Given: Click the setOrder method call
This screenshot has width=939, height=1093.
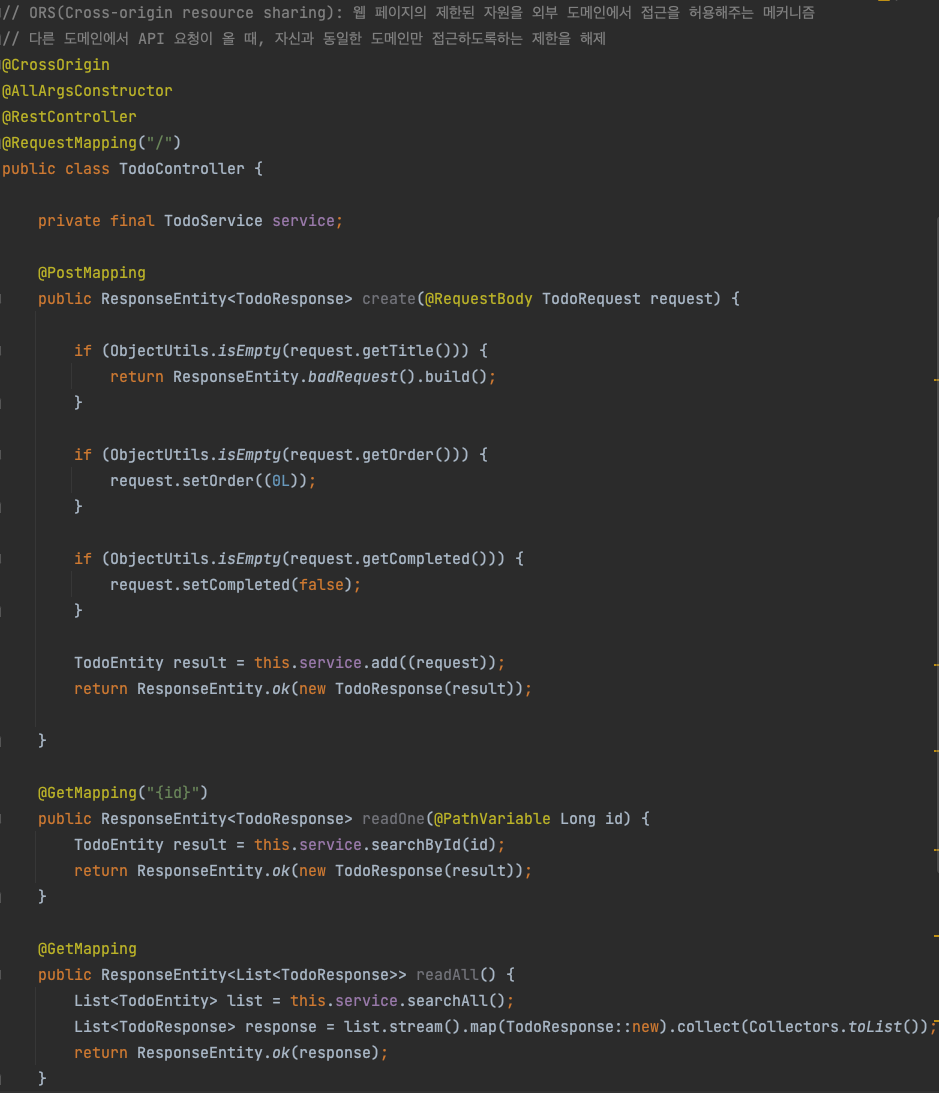Looking at the screenshot, I should click(217, 481).
